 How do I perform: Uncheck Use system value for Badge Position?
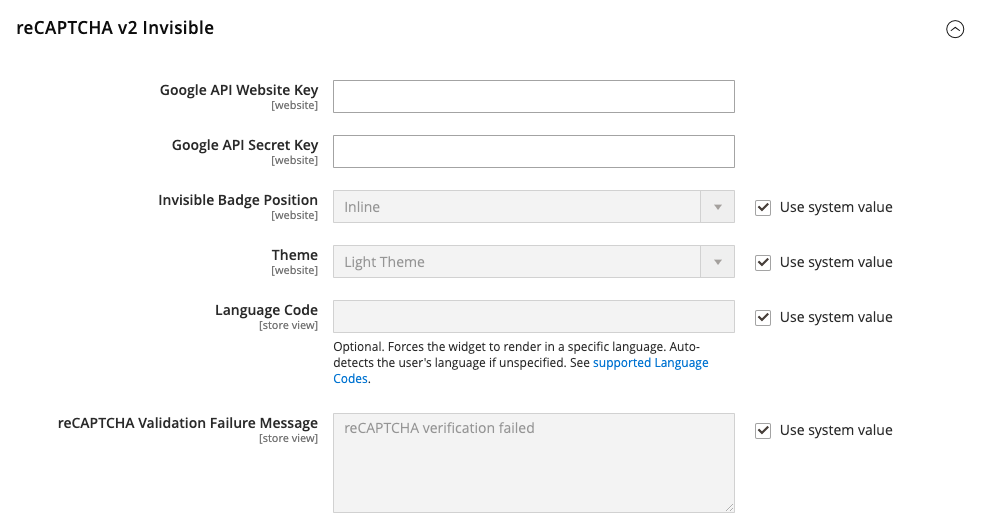(762, 208)
